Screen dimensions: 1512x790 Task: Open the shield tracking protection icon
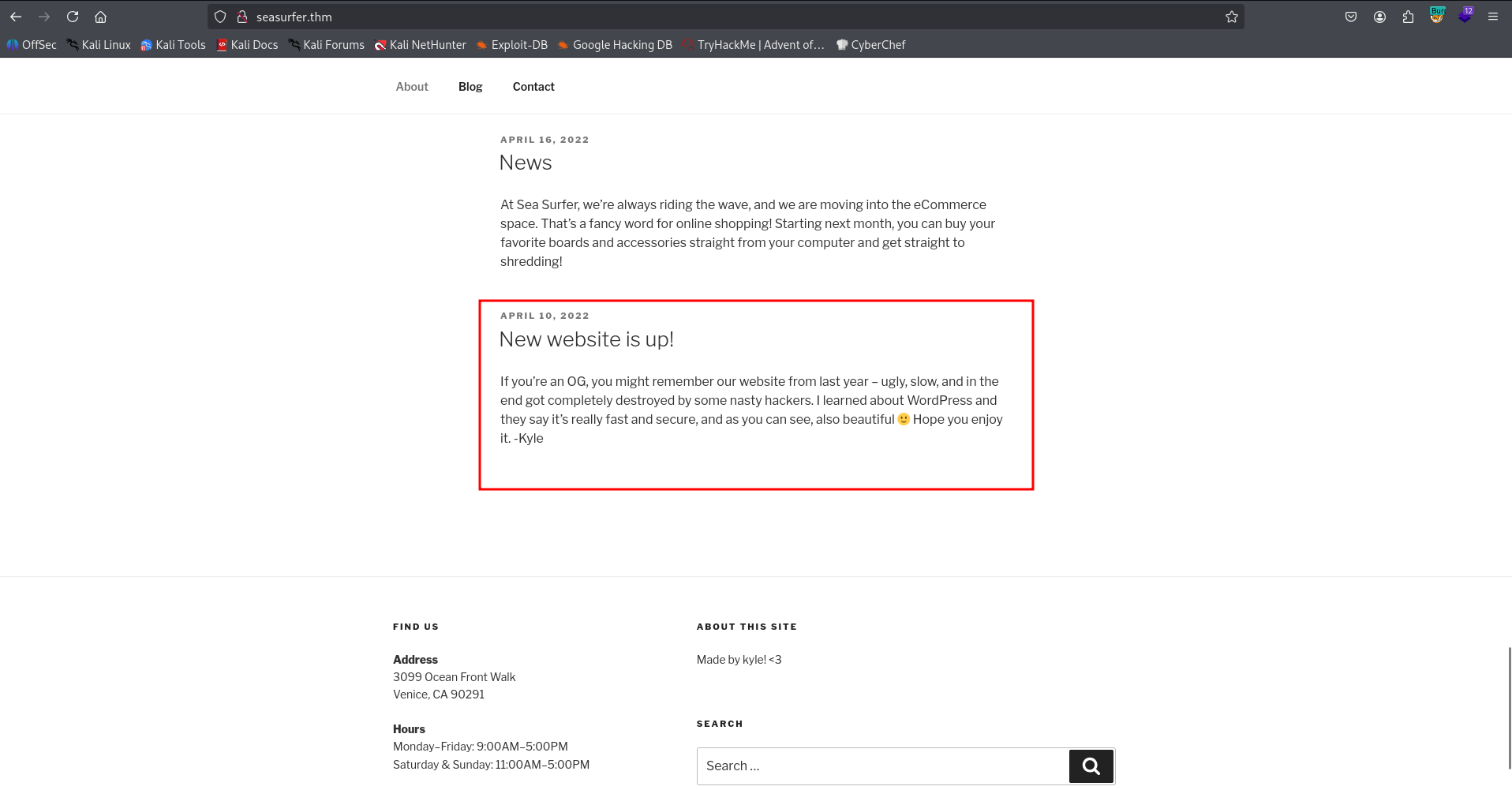click(219, 16)
